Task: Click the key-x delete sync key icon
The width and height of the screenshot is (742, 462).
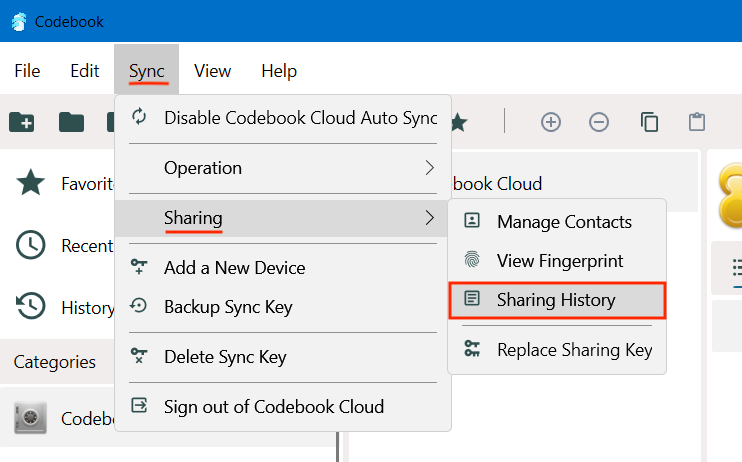Action: (139, 355)
